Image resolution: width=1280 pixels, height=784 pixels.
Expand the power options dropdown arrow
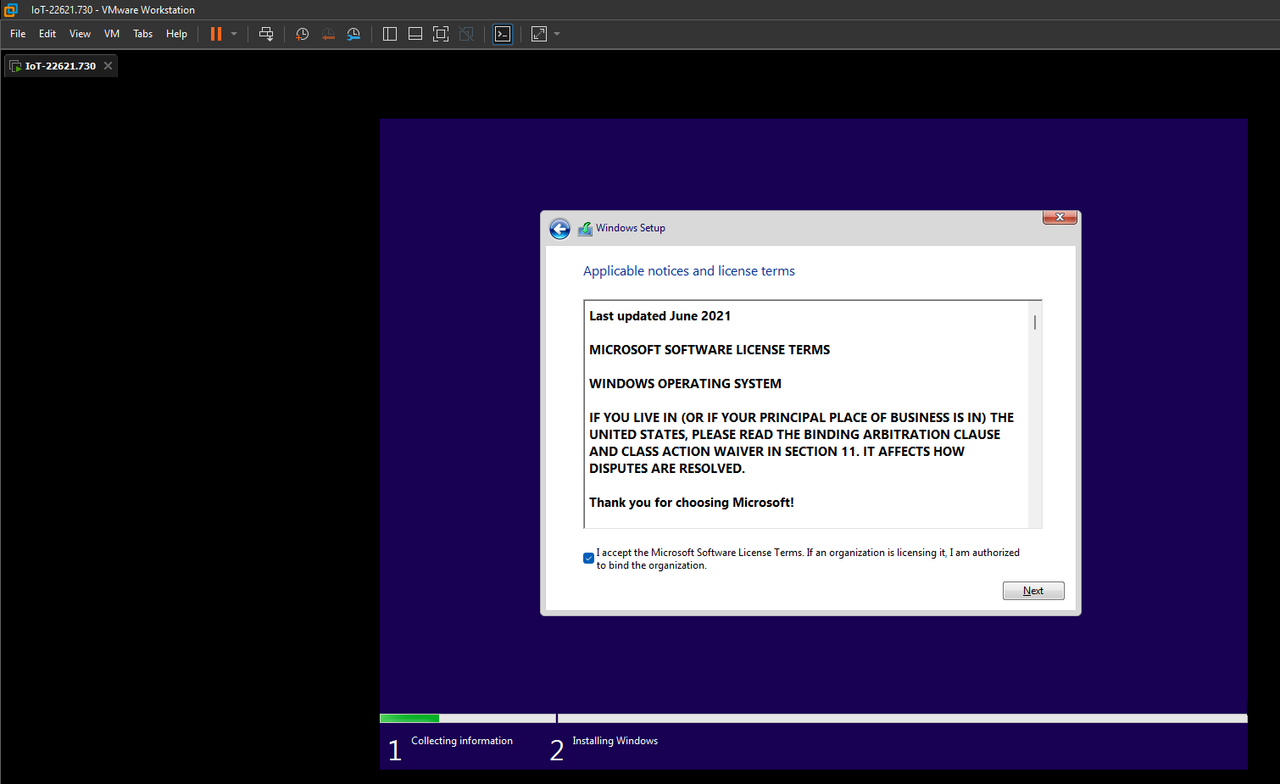pyautogui.click(x=234, y=34)
